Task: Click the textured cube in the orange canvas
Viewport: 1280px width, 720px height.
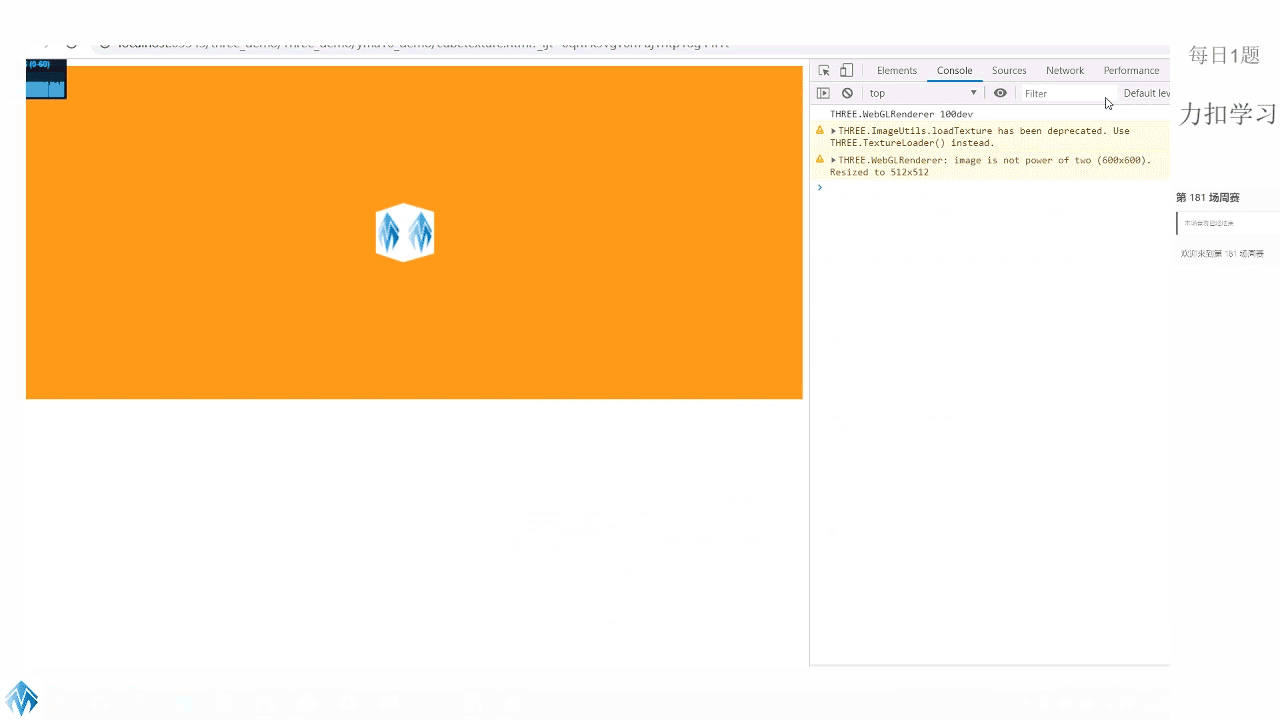Action: pos(405,232)
